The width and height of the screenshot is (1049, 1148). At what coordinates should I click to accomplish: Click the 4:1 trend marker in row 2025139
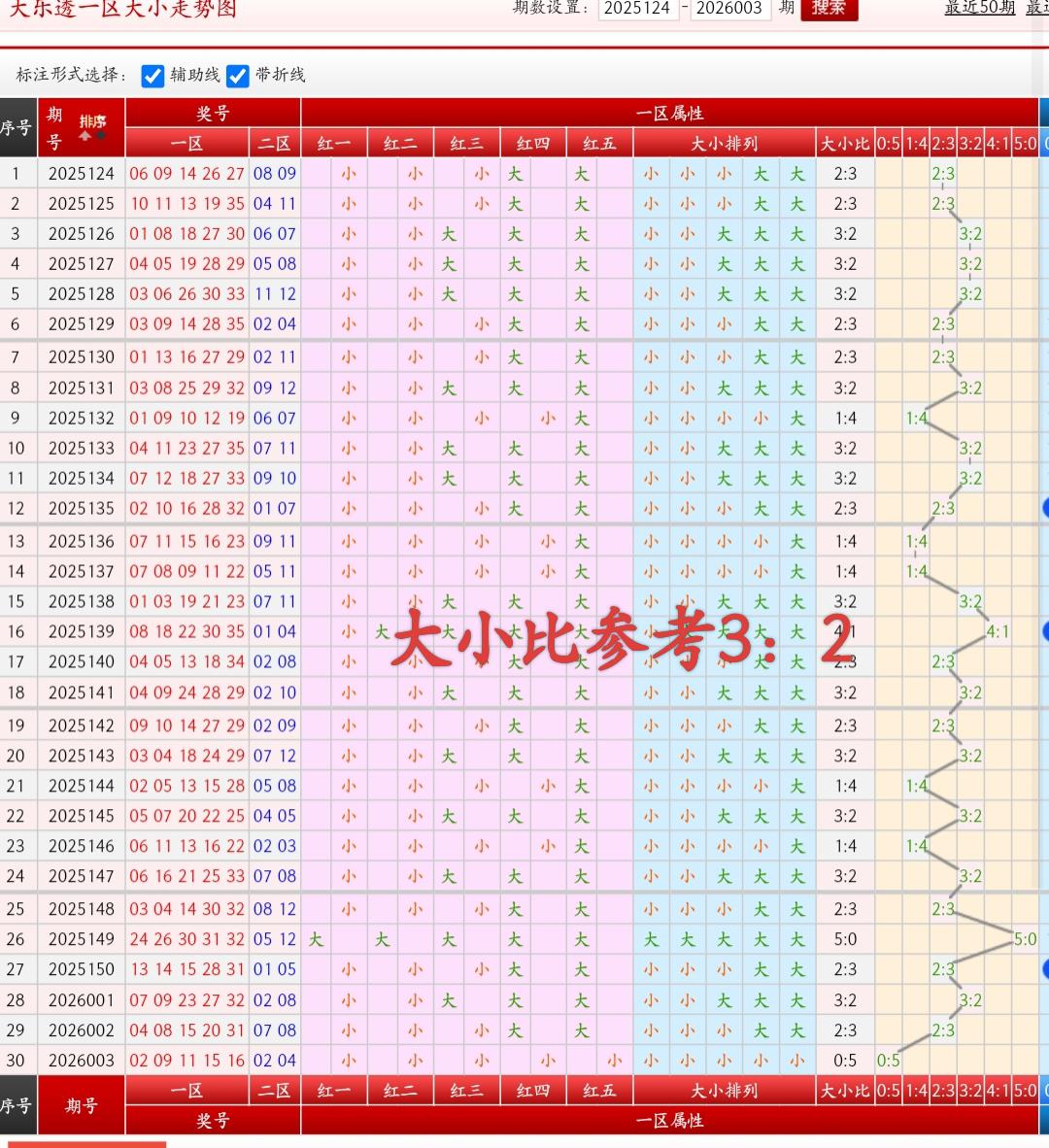click(x=998, y=631)
